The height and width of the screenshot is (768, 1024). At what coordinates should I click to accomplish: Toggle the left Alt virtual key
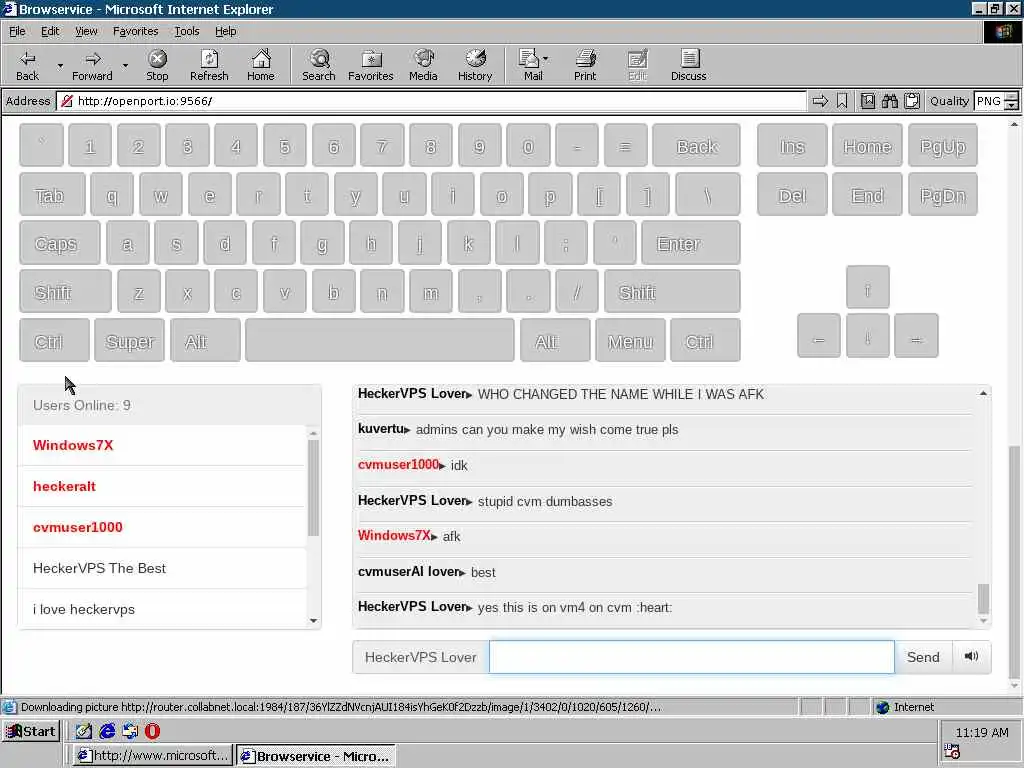point(205,340)
